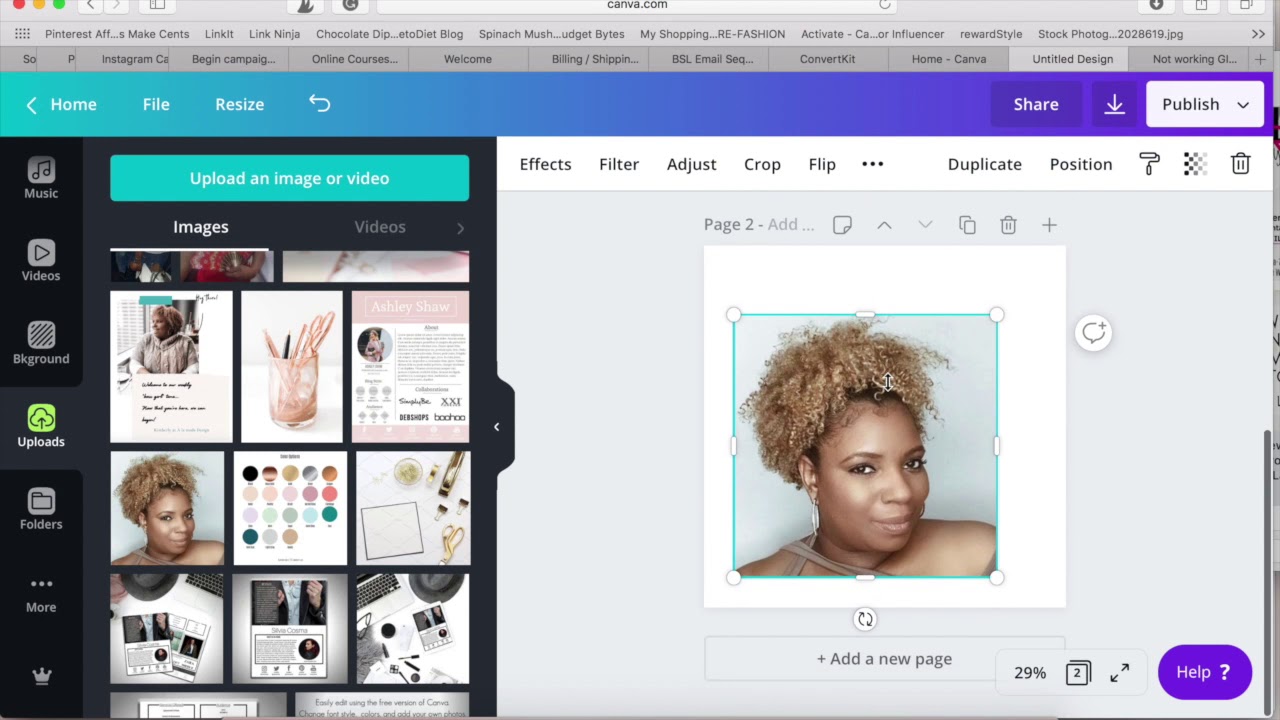Open the Flip option

pos(822,164)
